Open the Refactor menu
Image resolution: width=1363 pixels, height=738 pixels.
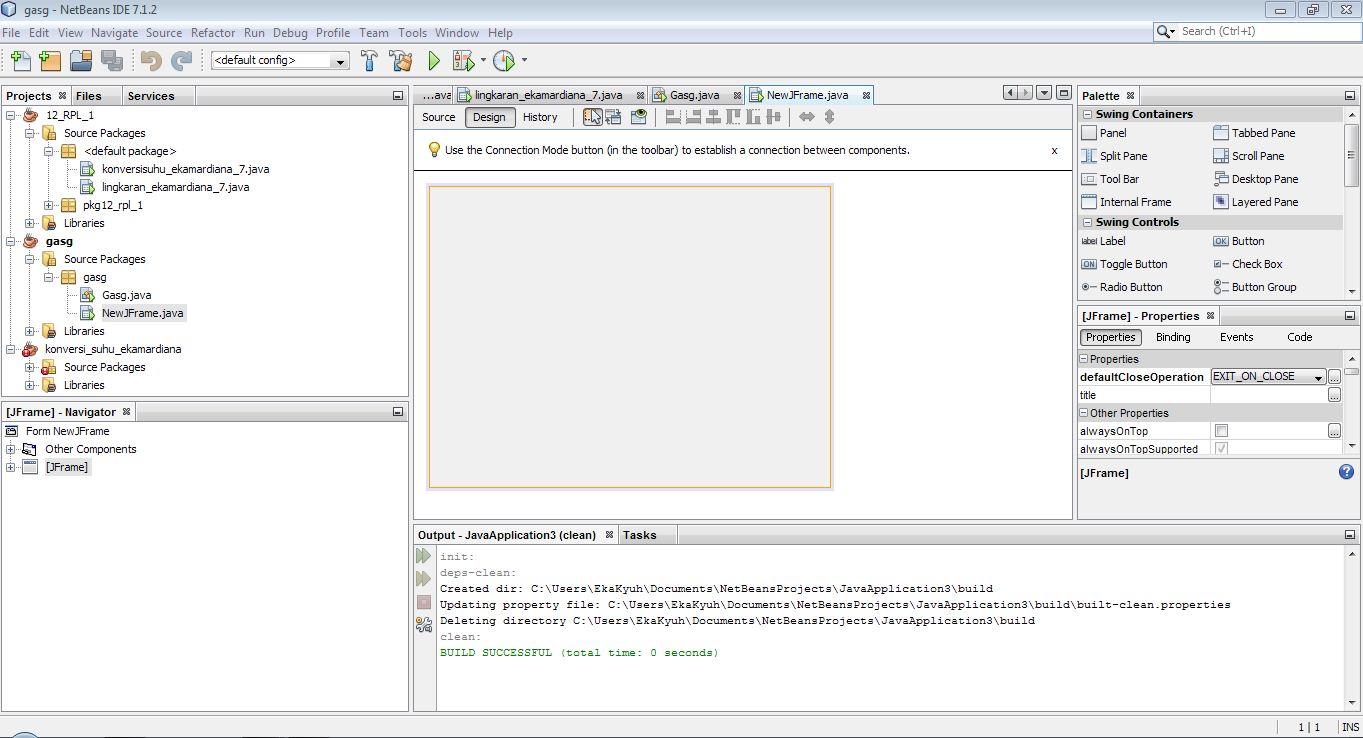click(x=213, y=32)
